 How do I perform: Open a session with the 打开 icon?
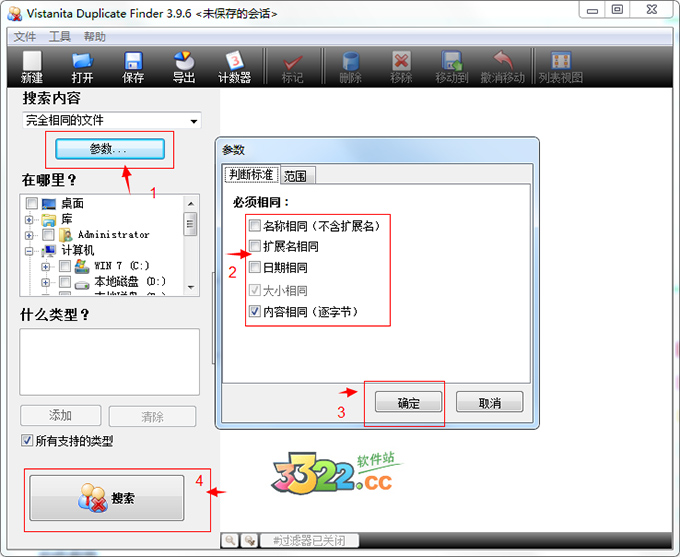tap(82, 61)
